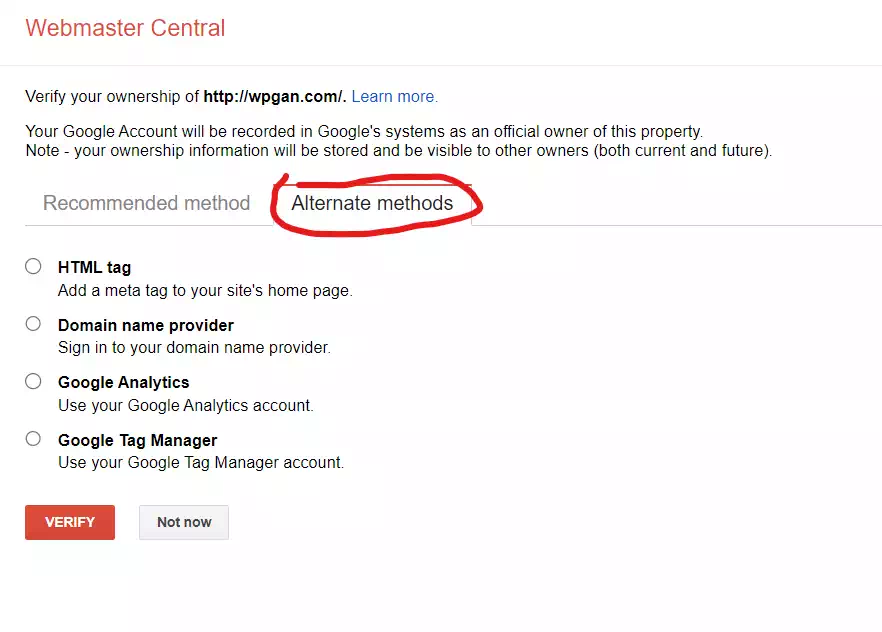Click the Webmaster Central heading
The image size is (882, 632).
[x=125, y=28]
